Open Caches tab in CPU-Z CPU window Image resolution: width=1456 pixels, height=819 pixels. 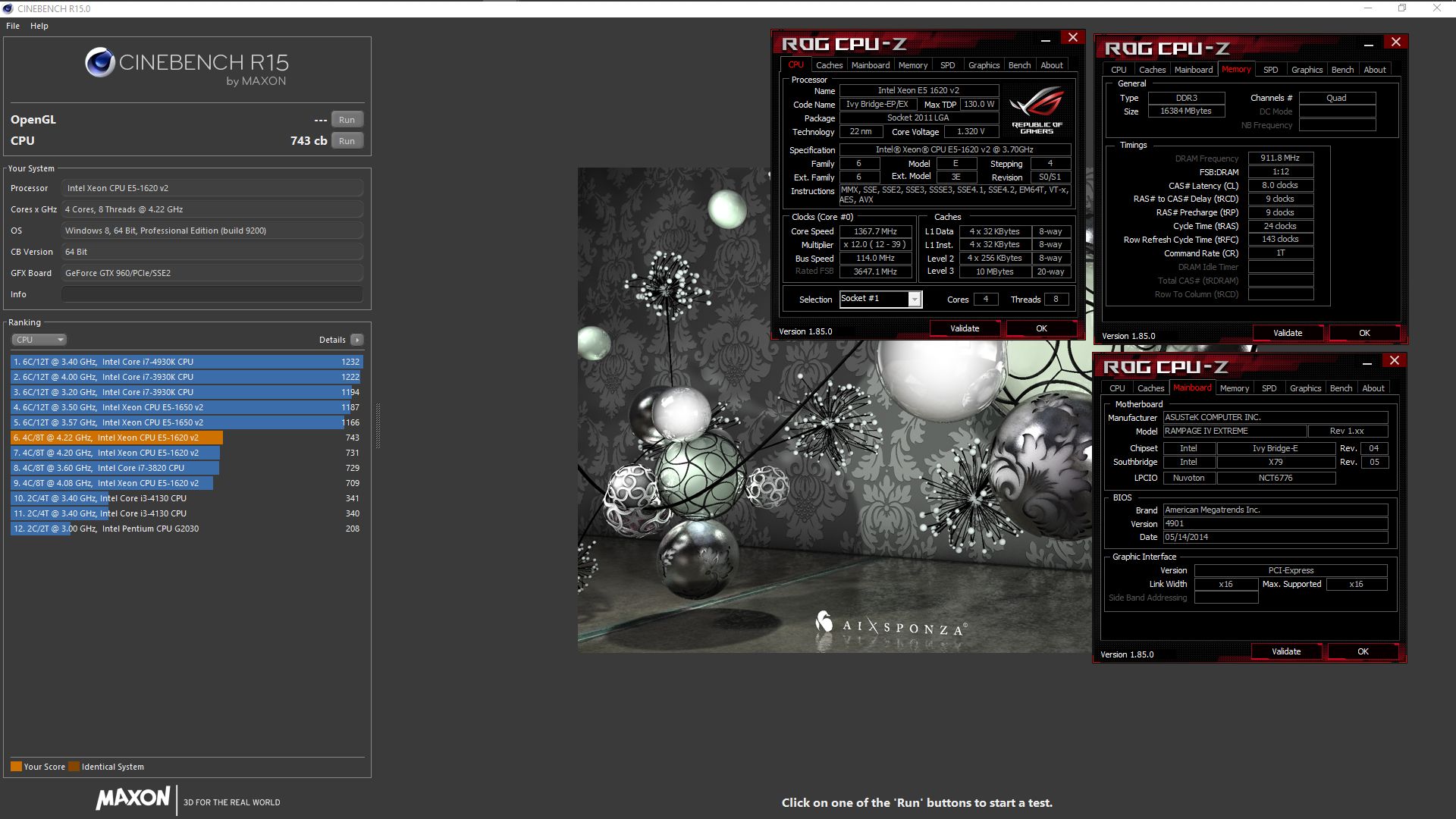[829, 65]
